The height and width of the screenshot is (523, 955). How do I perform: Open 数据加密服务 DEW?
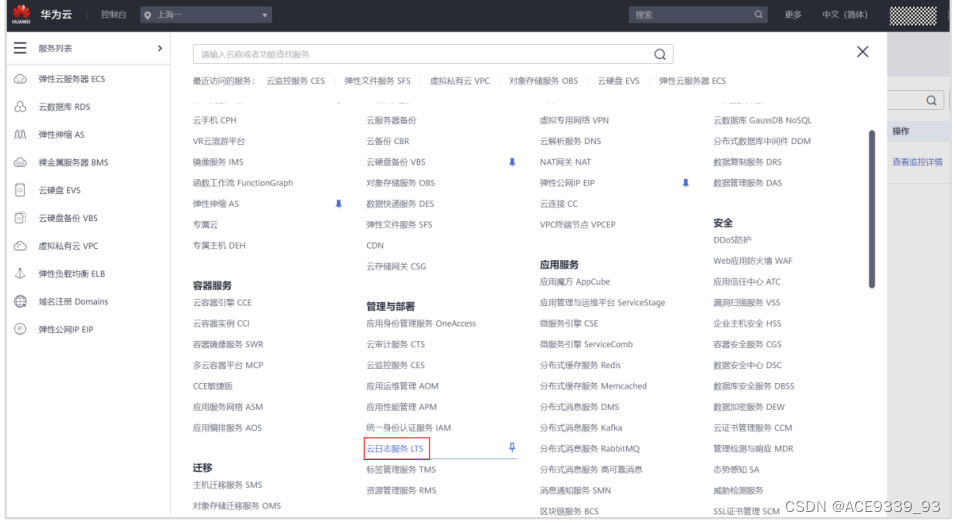click(x=749, y=407)
